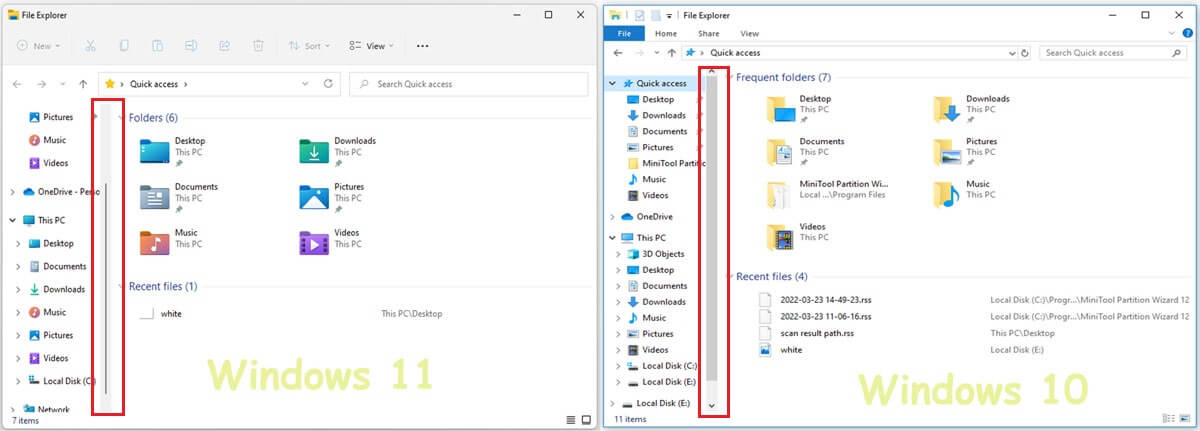The height and width of the screenshot is (431, 1200).
Task: Open the Downloads folder in Windows 11 Folders section
Action: tap(337, 151)
